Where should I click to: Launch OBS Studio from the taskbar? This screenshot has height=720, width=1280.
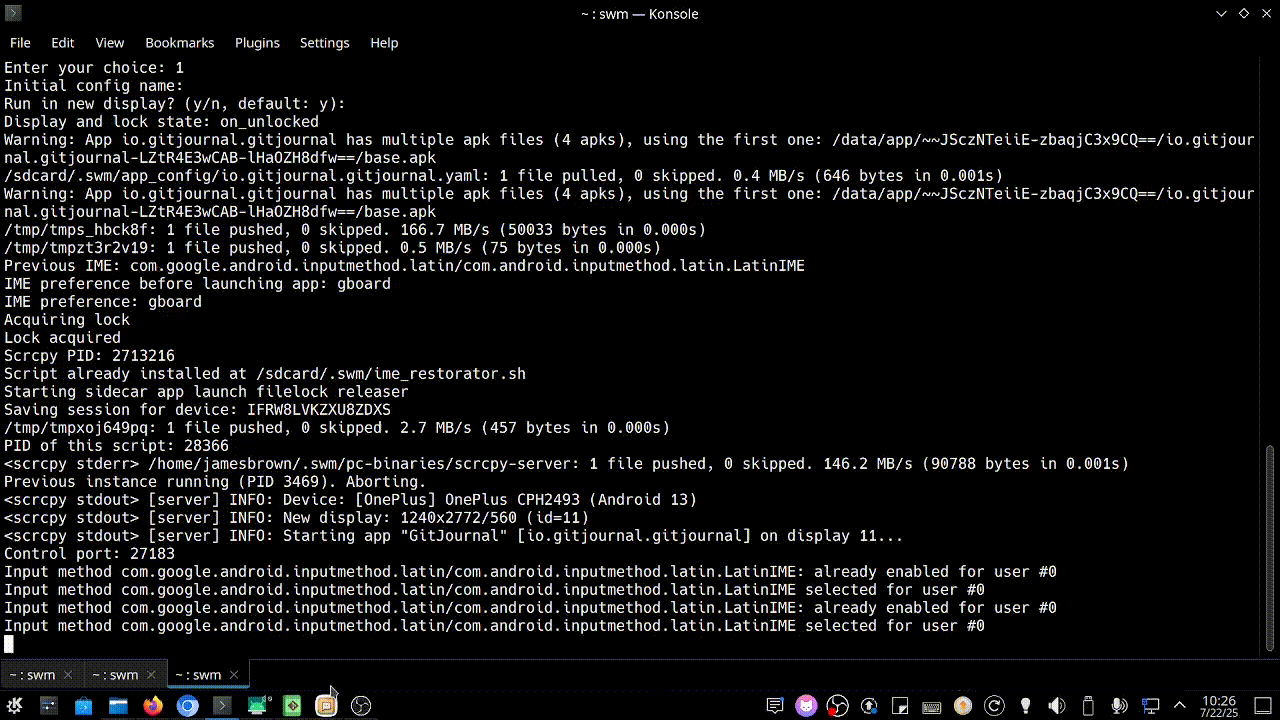click(x=361, y=706)
